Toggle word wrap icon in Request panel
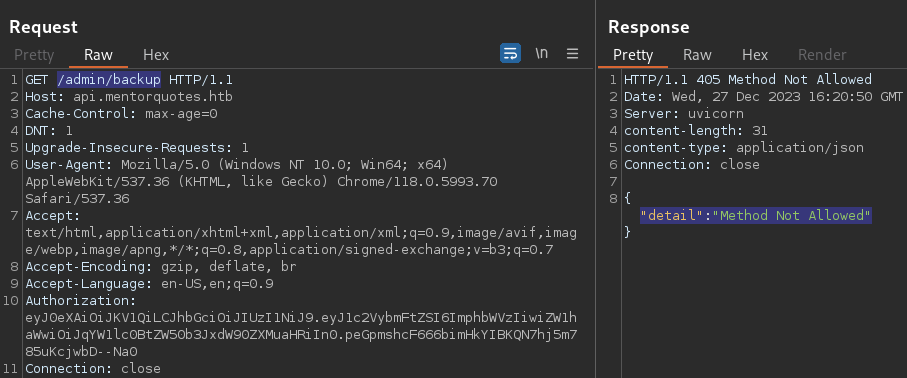 coord(510,54)
